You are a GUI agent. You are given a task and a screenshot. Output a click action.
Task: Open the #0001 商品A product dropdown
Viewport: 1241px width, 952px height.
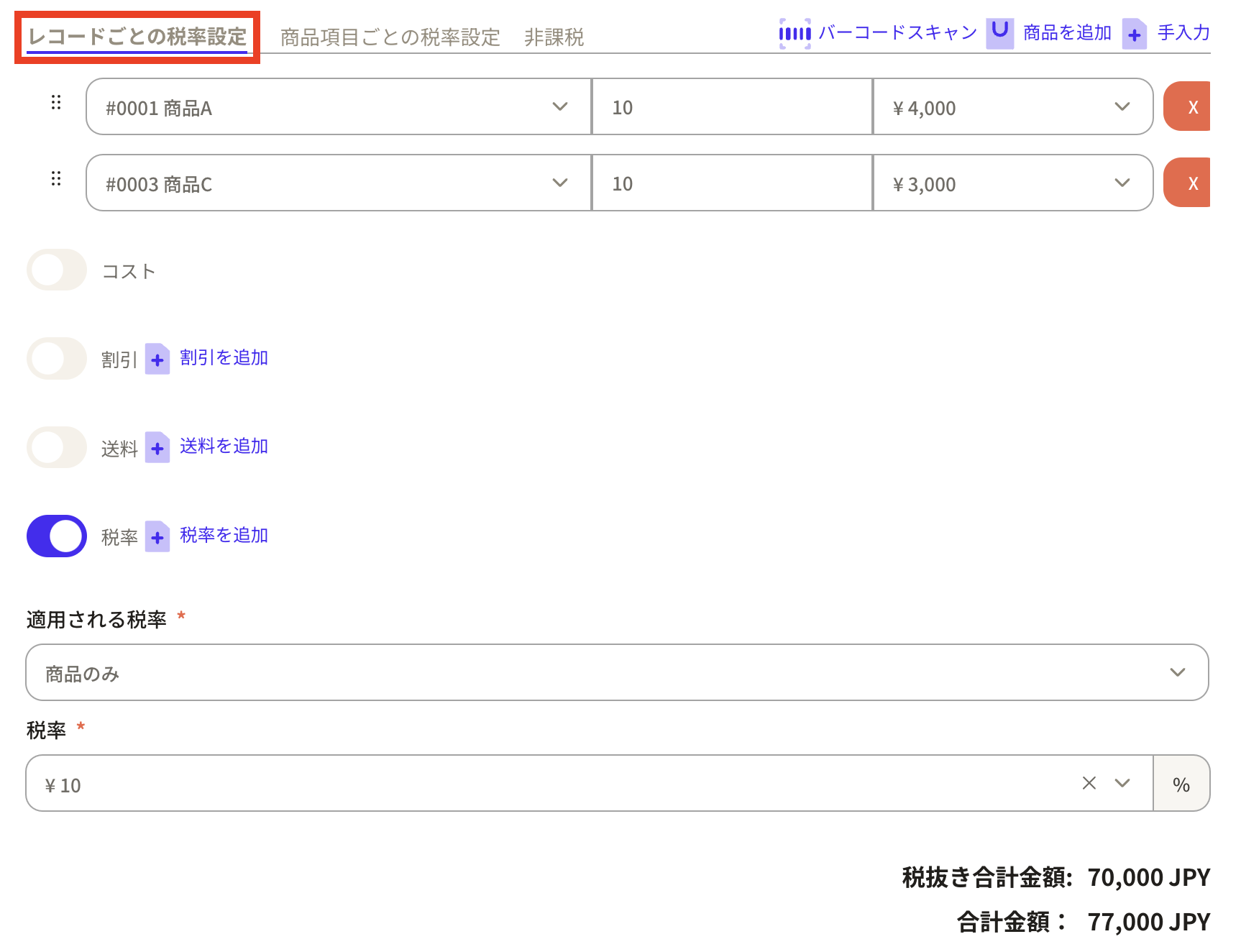coord(338,107)
